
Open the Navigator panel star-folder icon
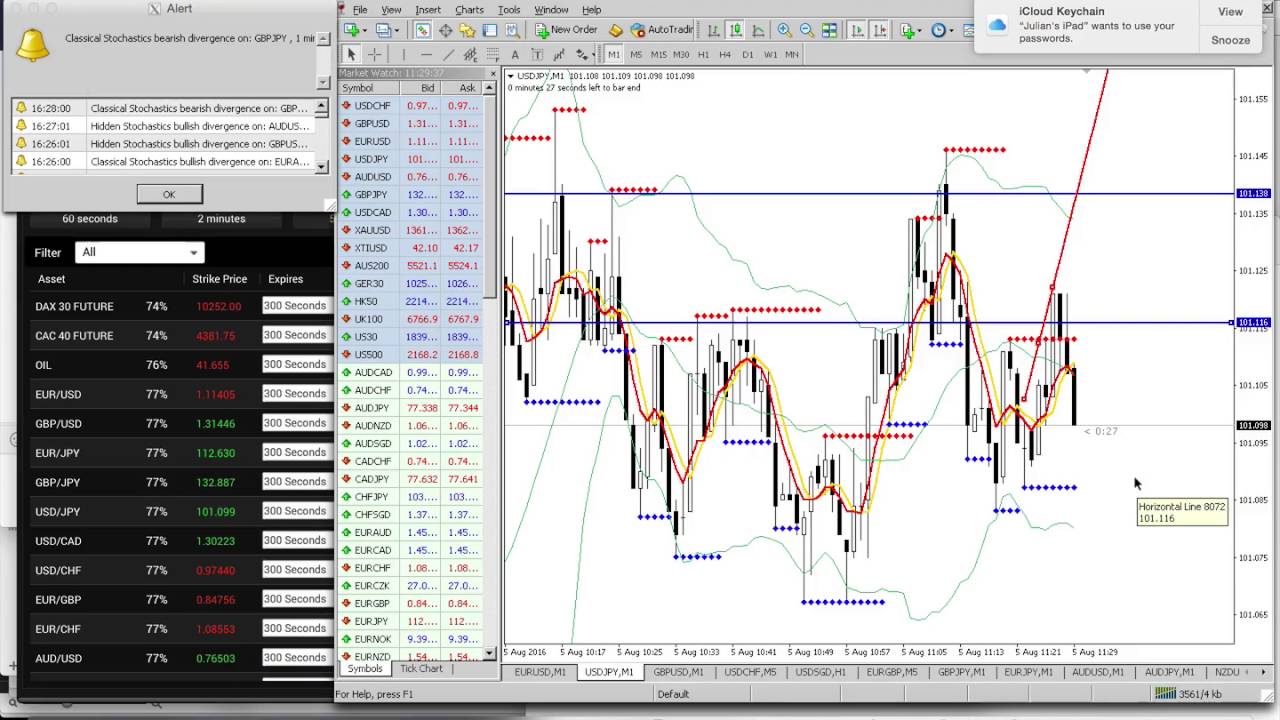tap(467, 30)
